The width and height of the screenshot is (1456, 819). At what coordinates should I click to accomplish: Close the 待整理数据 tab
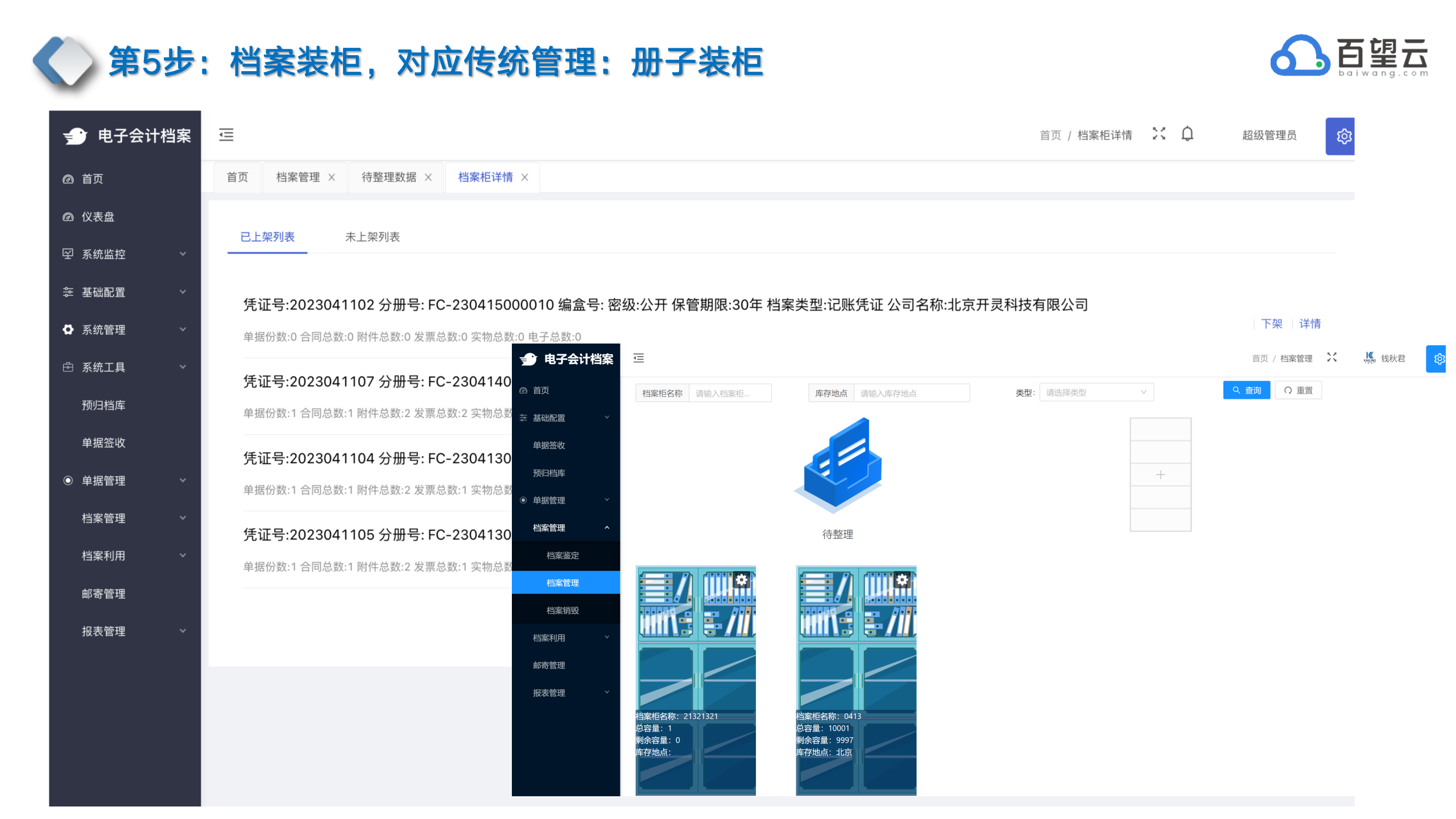tap(428, 177)
